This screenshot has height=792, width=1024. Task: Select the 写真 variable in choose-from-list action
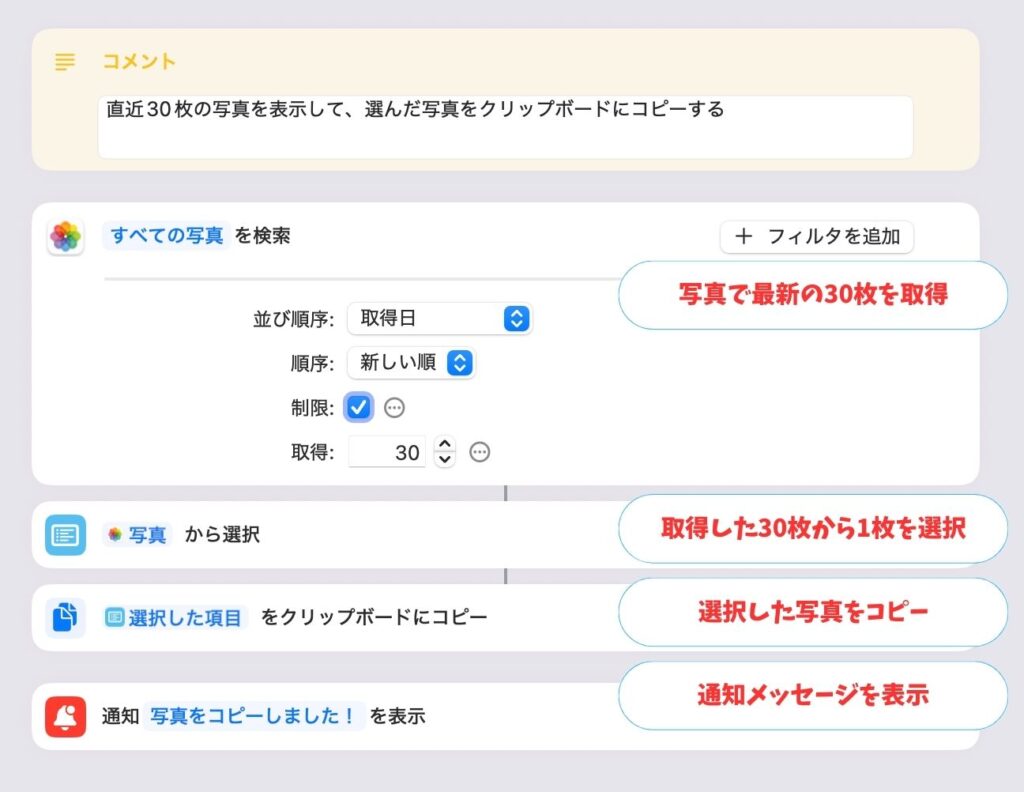138,535
